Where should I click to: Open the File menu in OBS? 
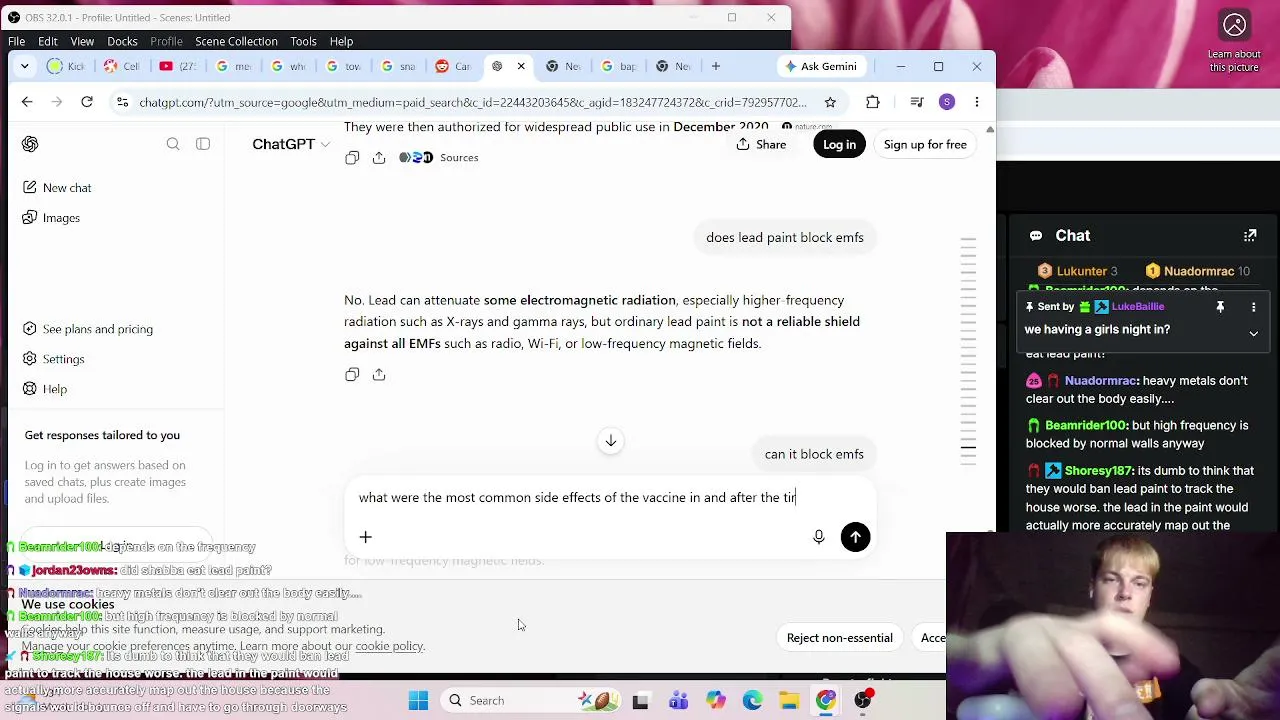click(17, 41)
